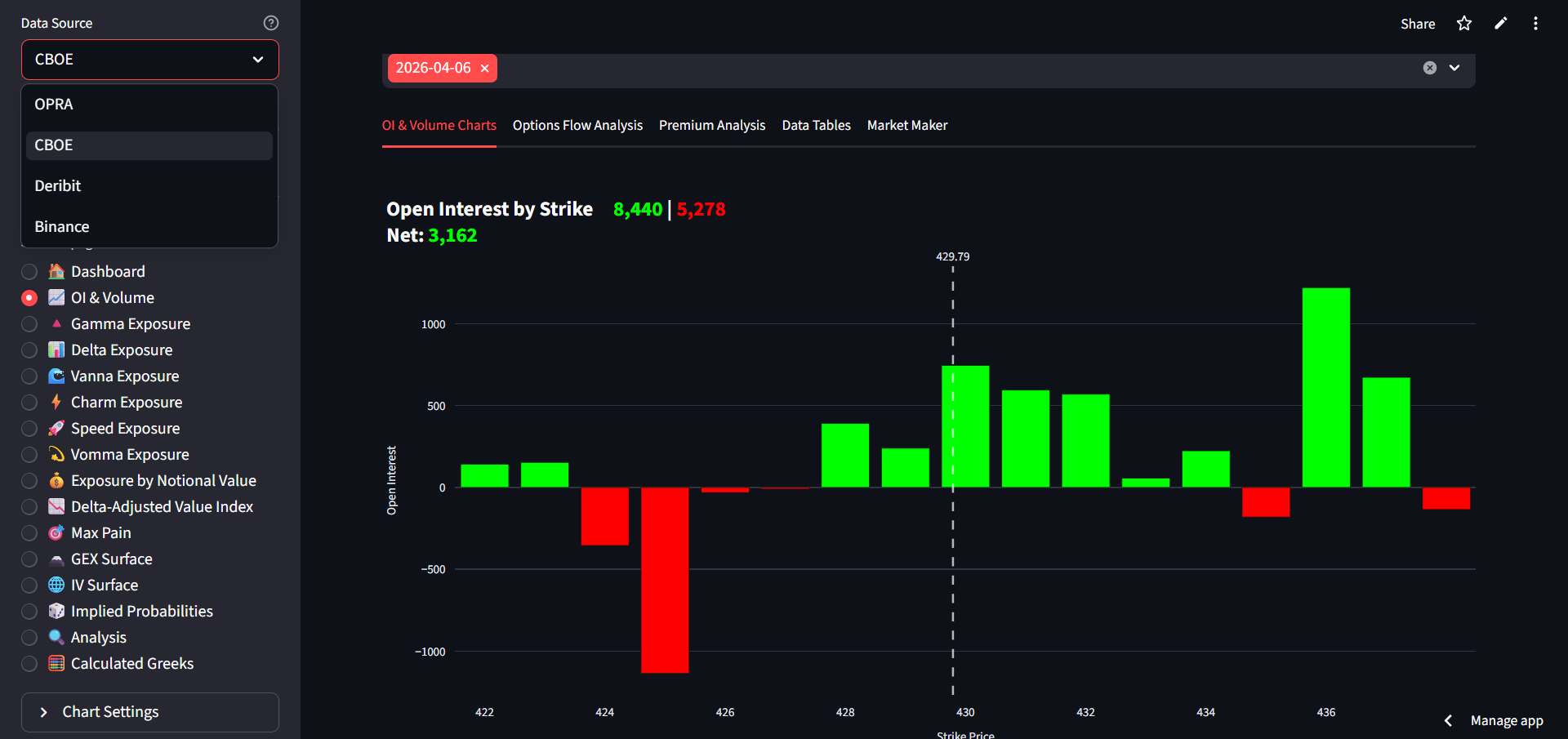Viewport: 1568px width, 739px height.
Task: Expand the date filter dropdown chevron
Action: click(x=1454, y=68)
